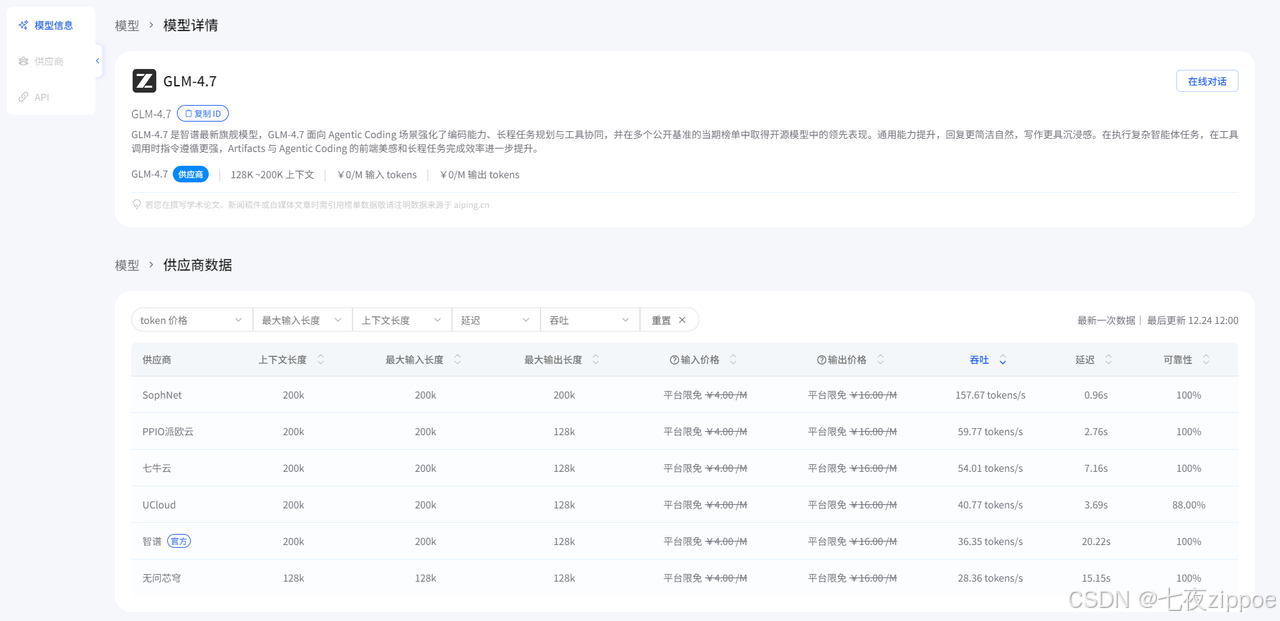
Task: Click the lightbulb icon in citation note
Action: click(x=137, y=204)
